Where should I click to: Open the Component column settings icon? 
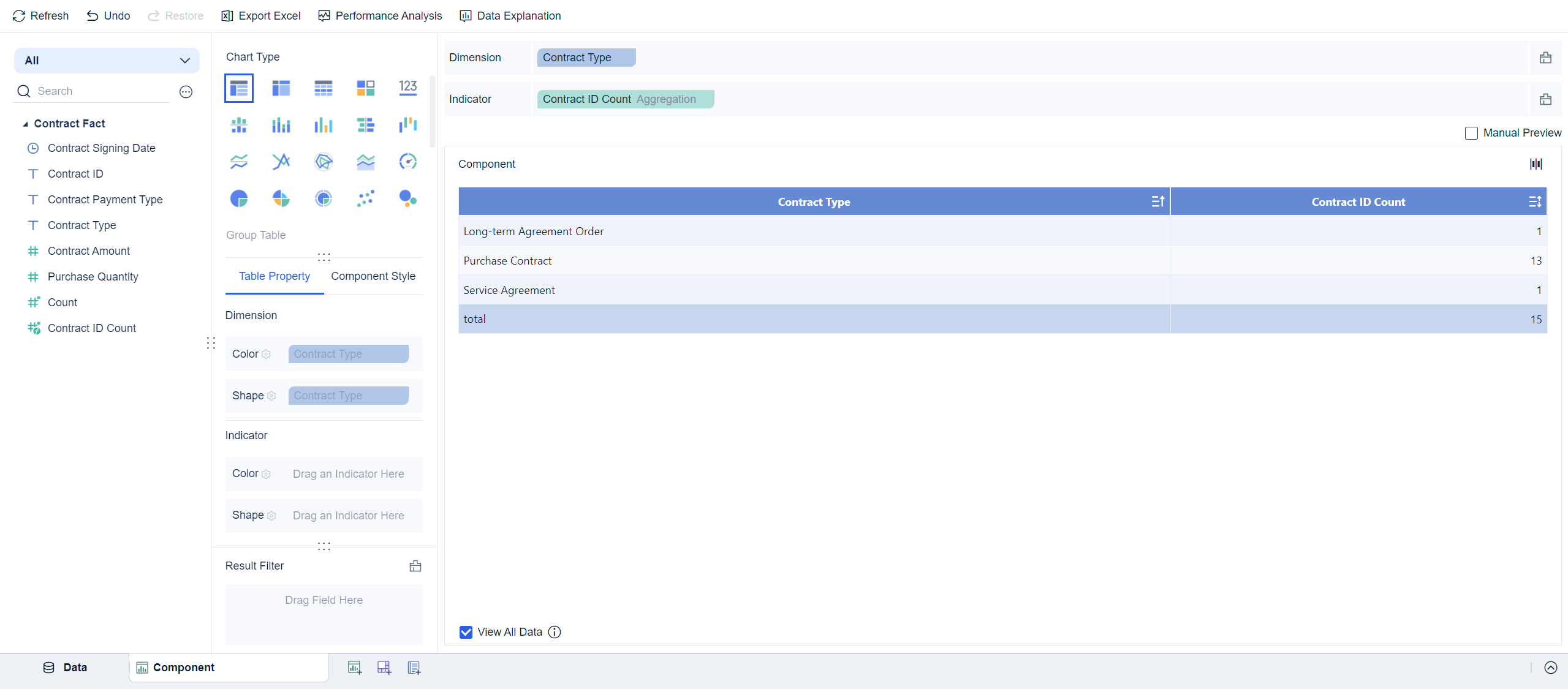[1536, 164]
